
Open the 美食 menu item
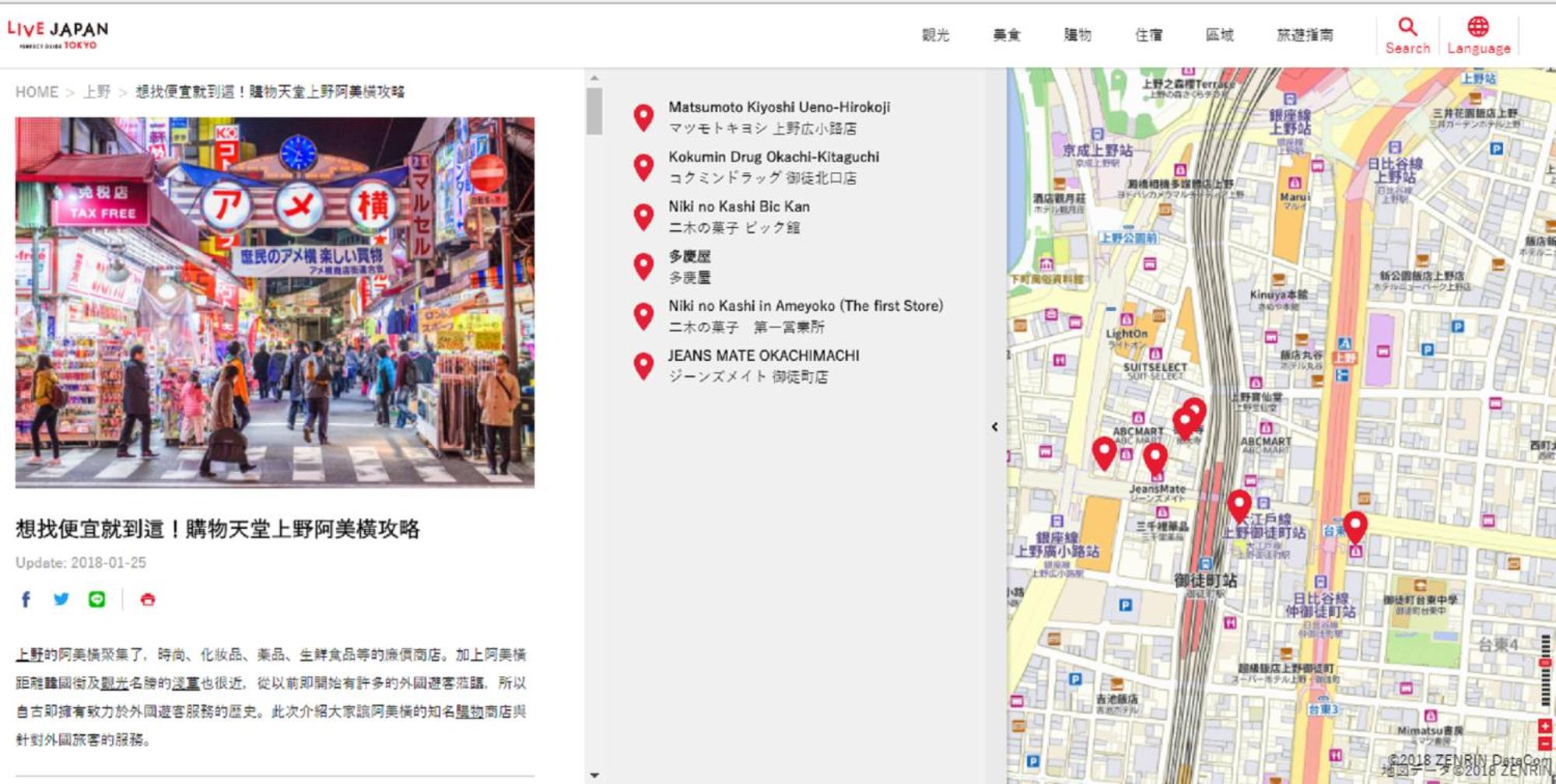1007,35
